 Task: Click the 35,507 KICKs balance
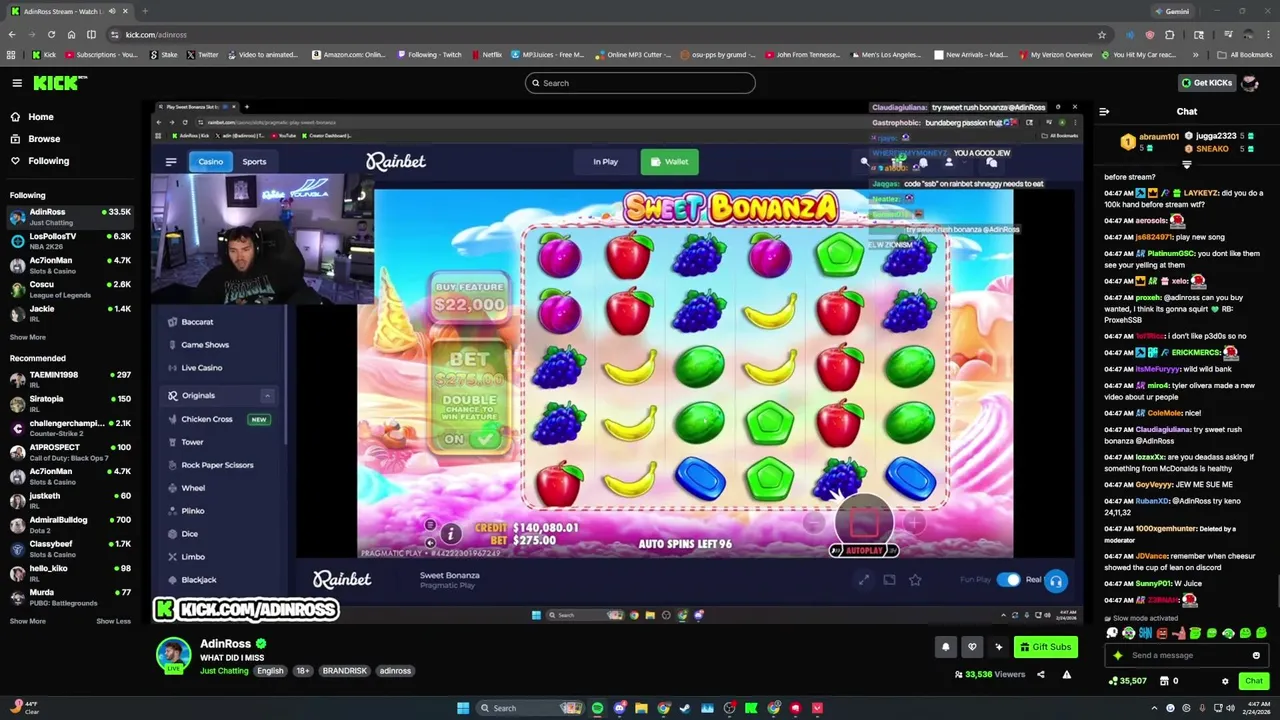tap(1128, 681)
